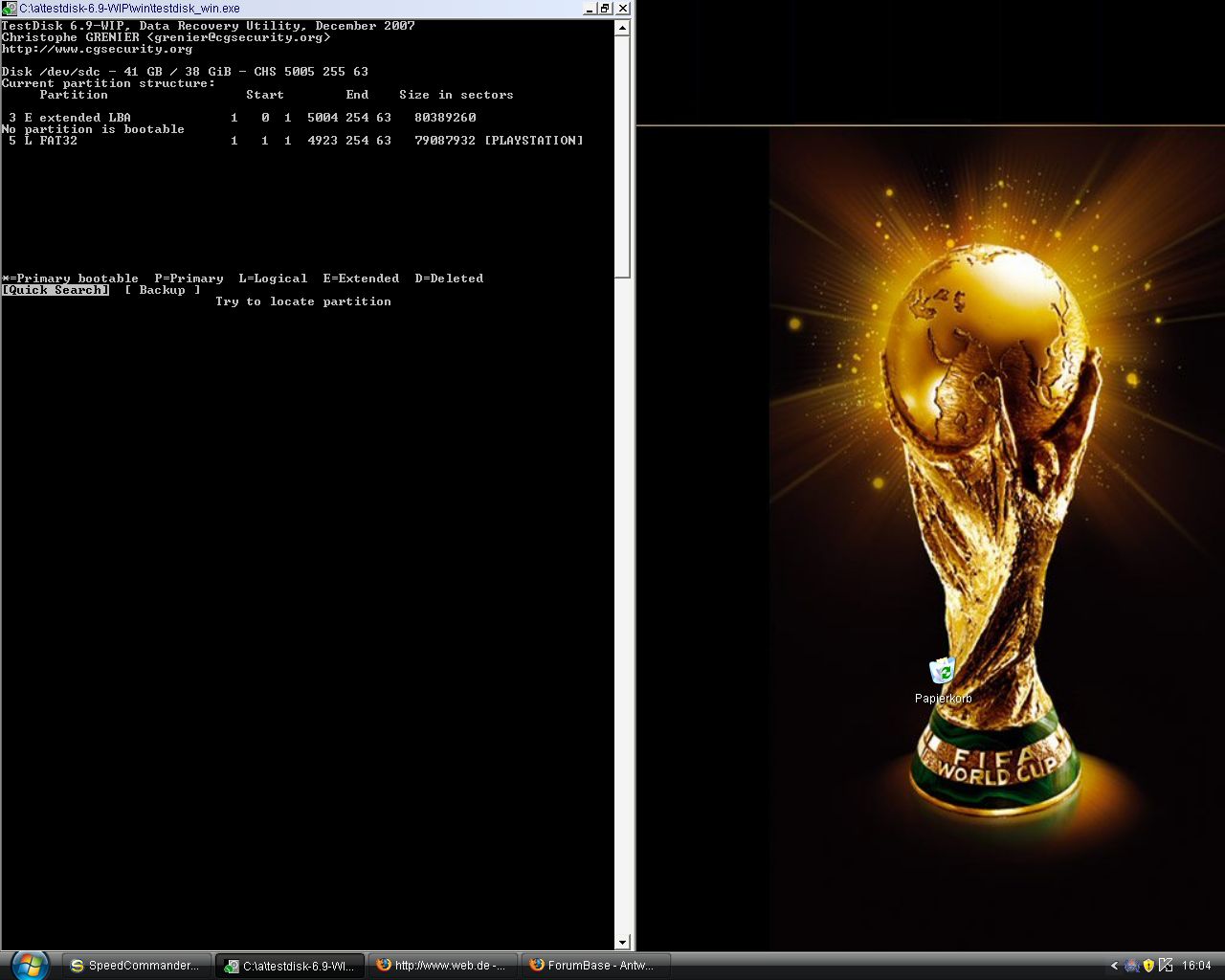Click Firefox icon on ForumBase taskbar button
The width and height of the screenshot is (1225, 980).
coord(537,966)
